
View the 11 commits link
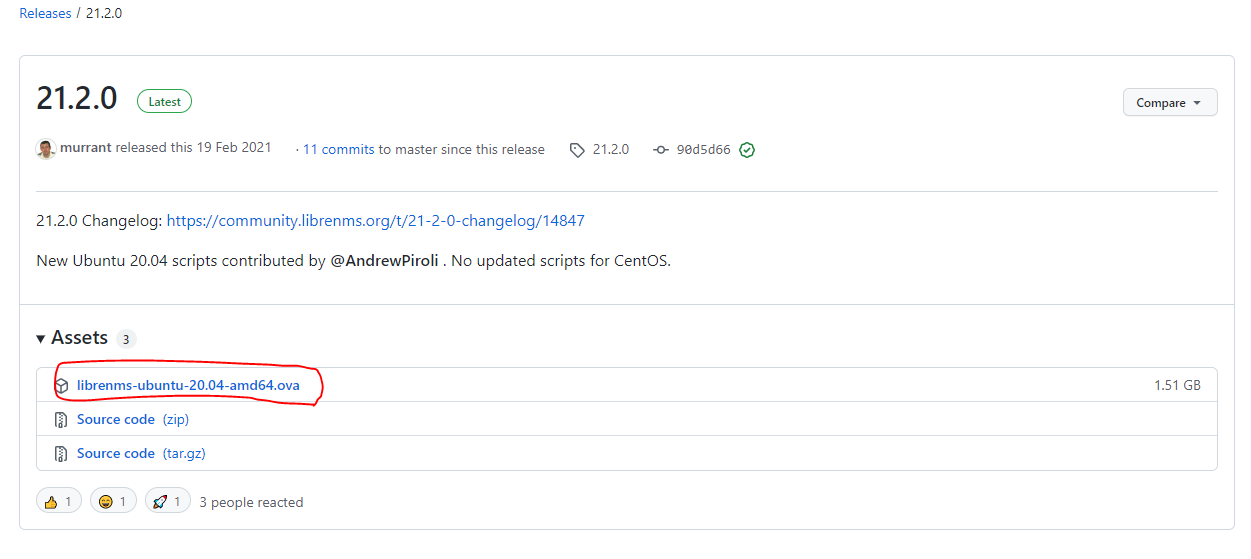(x=338, y=149)
